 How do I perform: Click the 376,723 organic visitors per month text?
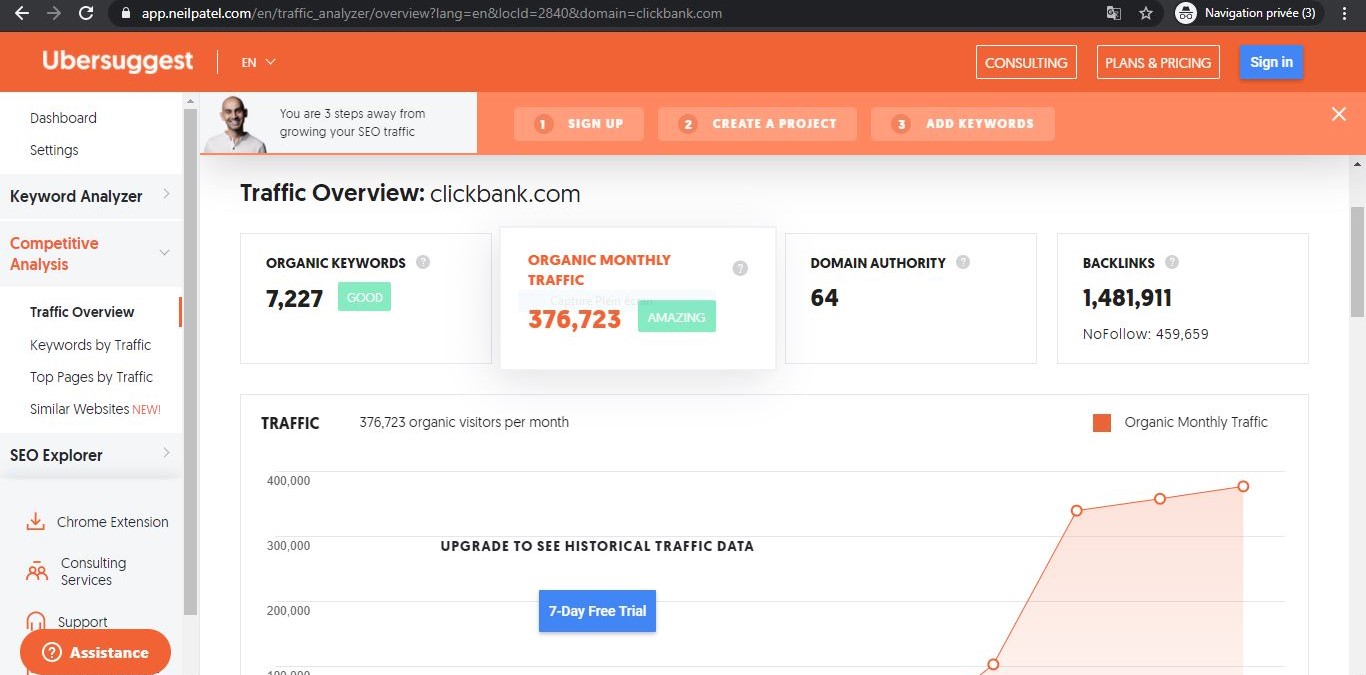[x=464, y=422]
